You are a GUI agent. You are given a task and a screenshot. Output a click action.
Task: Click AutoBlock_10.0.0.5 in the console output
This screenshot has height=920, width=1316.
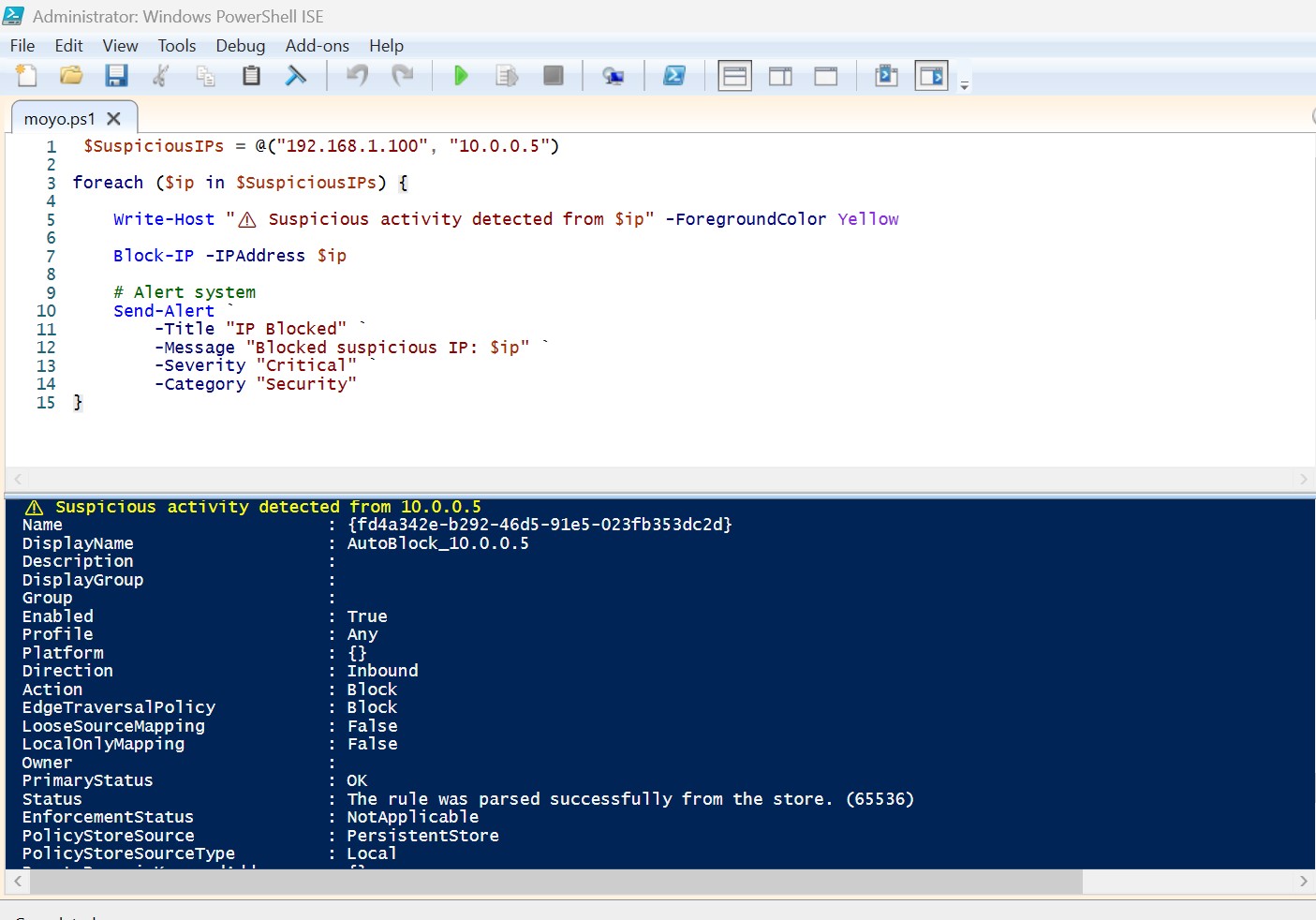coord(437,543)
